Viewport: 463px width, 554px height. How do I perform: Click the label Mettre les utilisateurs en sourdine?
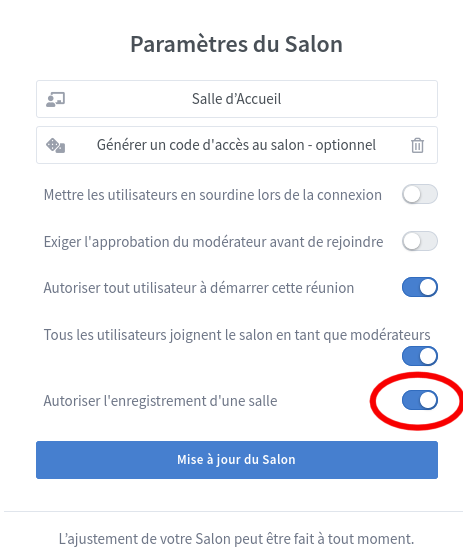click(212, 195)
